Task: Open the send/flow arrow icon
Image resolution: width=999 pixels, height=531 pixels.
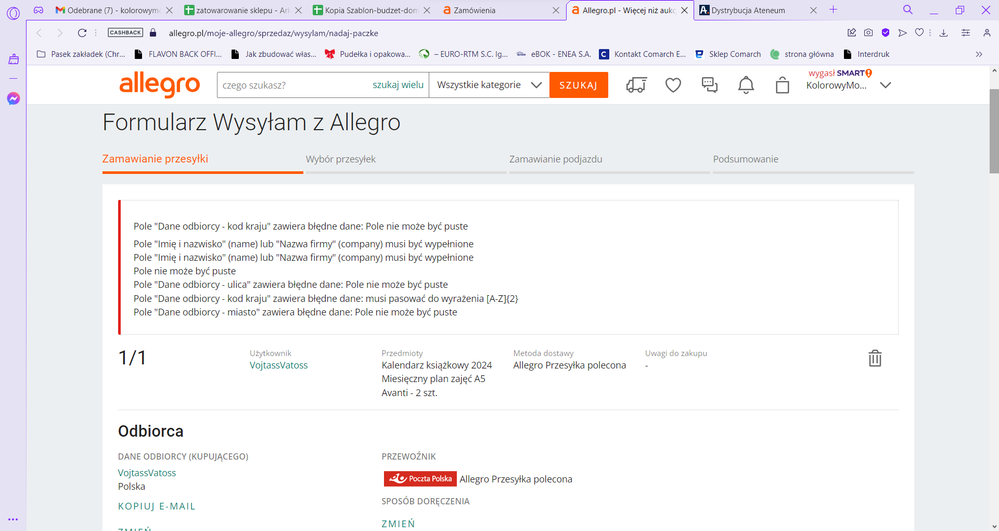Action: click(x=902, y=33)
